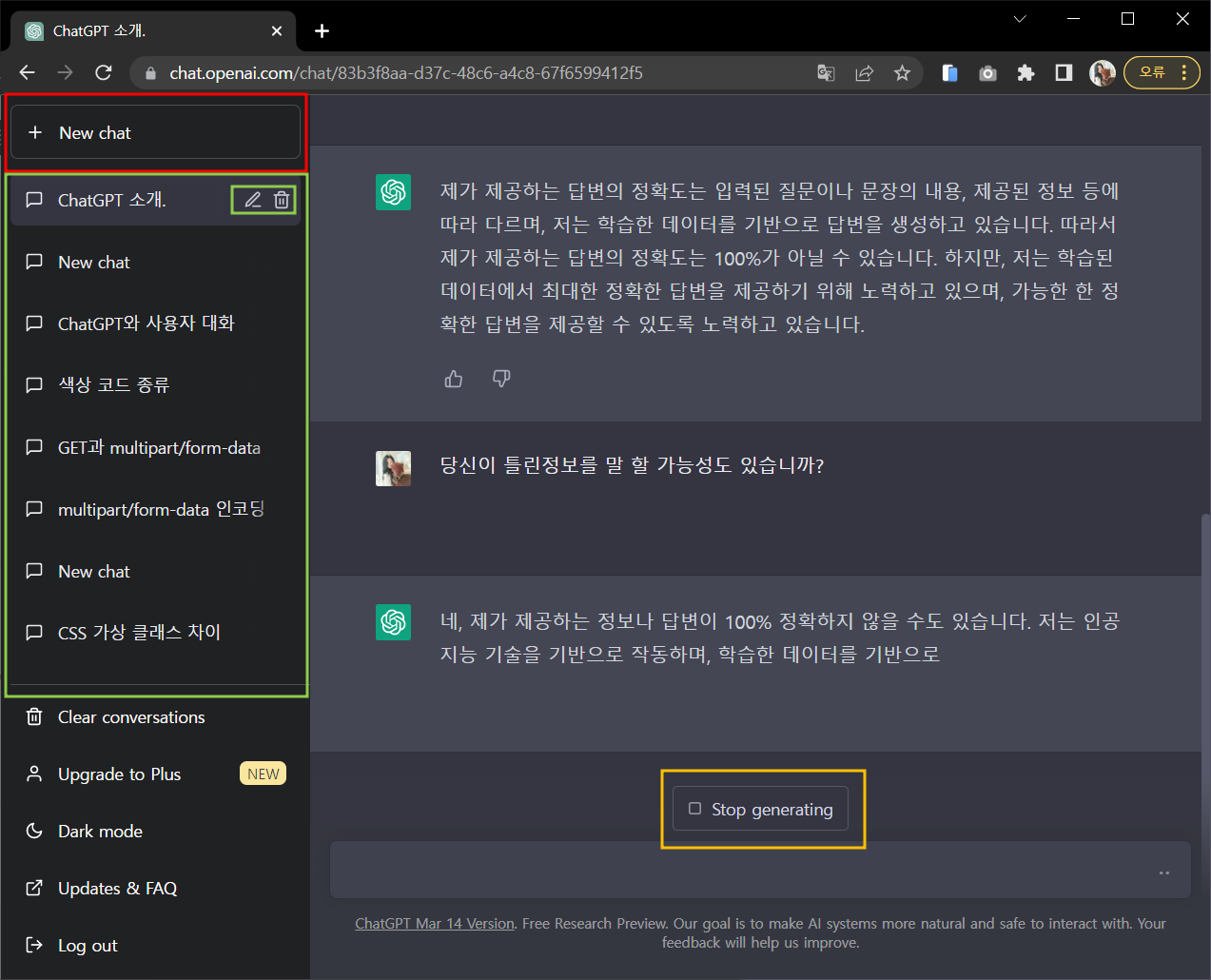Toggle Dark mode
The image size is (1211, 980).
click(x=155, y=831)
